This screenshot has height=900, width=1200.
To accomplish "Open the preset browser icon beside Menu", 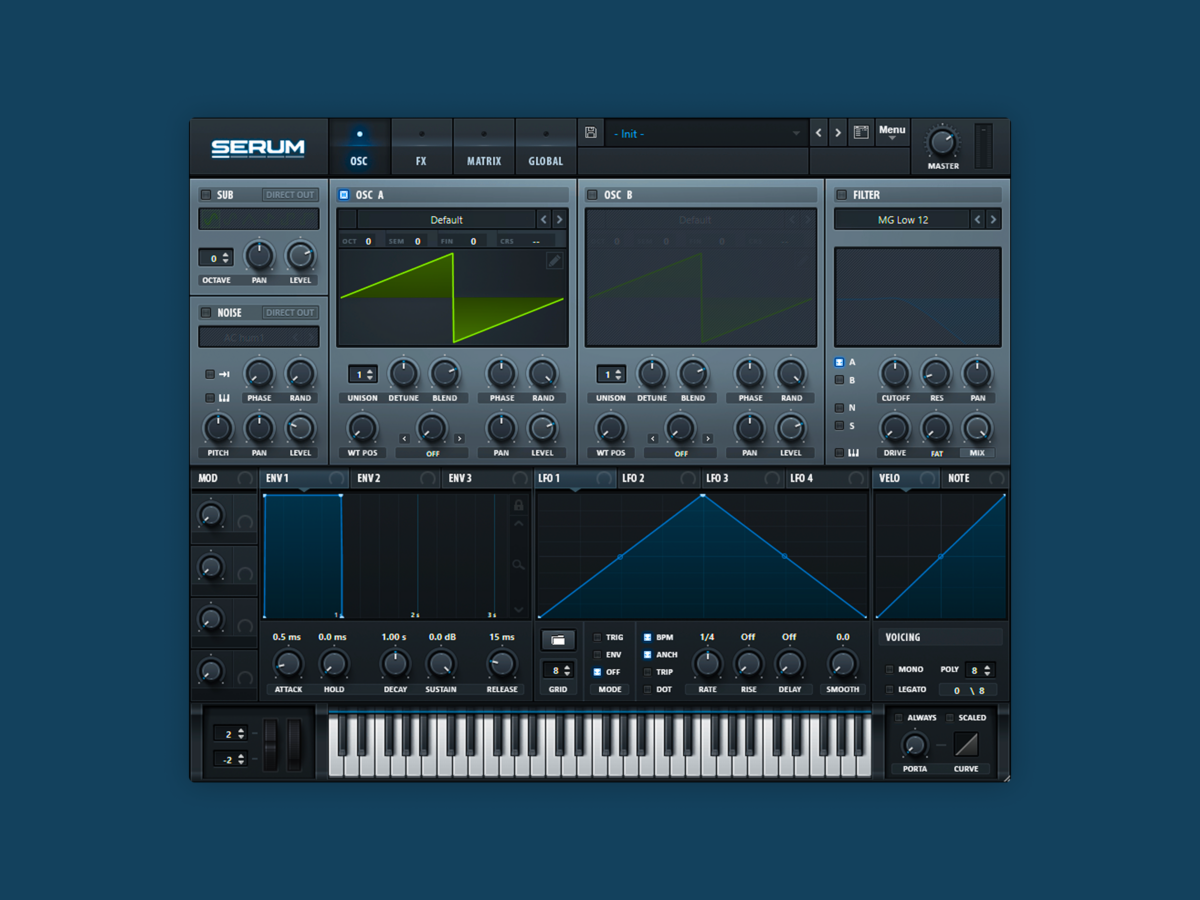I will pyautogui.click(x=860, y=132).
